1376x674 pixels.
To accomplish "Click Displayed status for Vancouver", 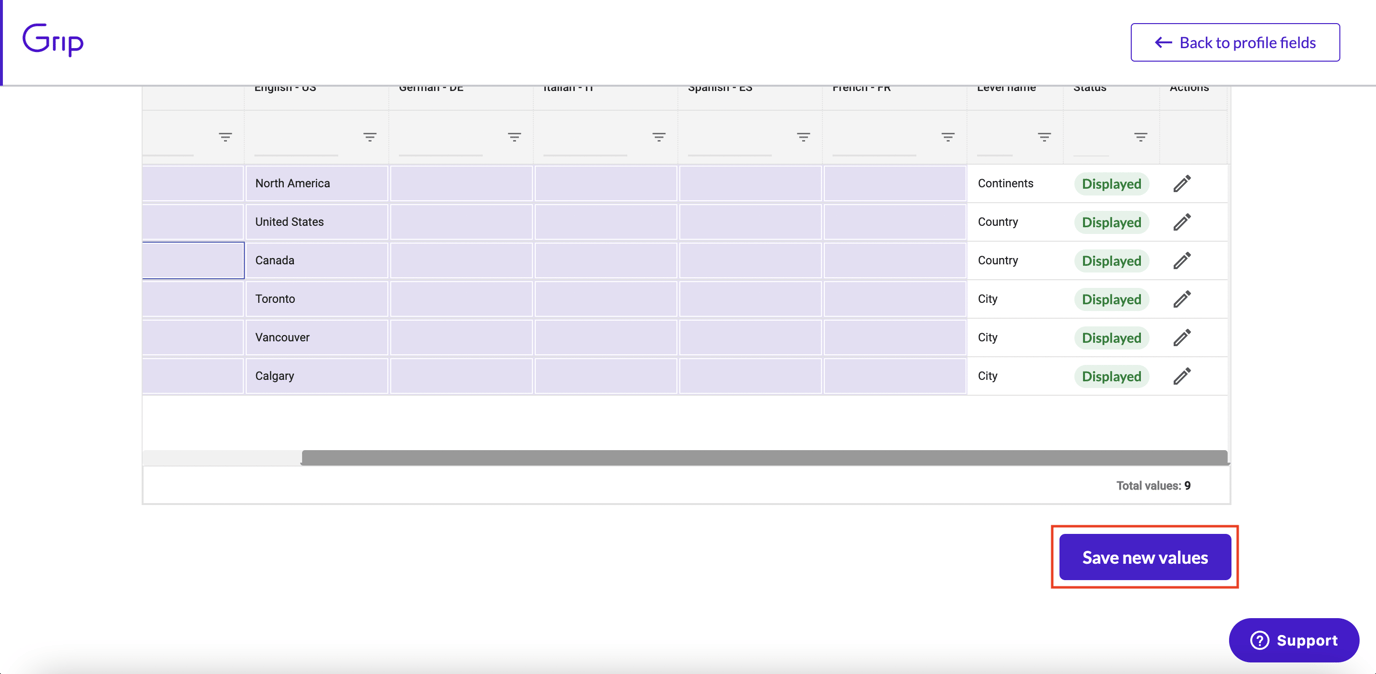I will coord(1111,338).
